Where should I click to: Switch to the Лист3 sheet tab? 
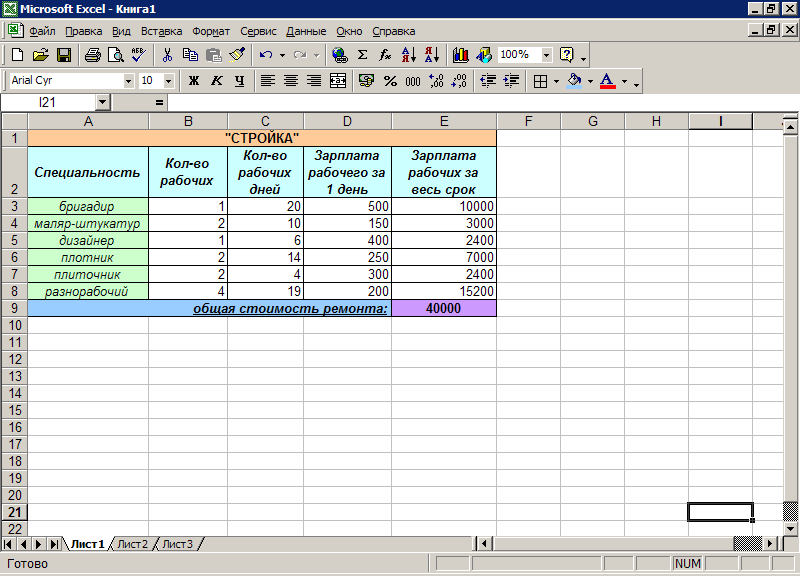(x=178, y=544)
